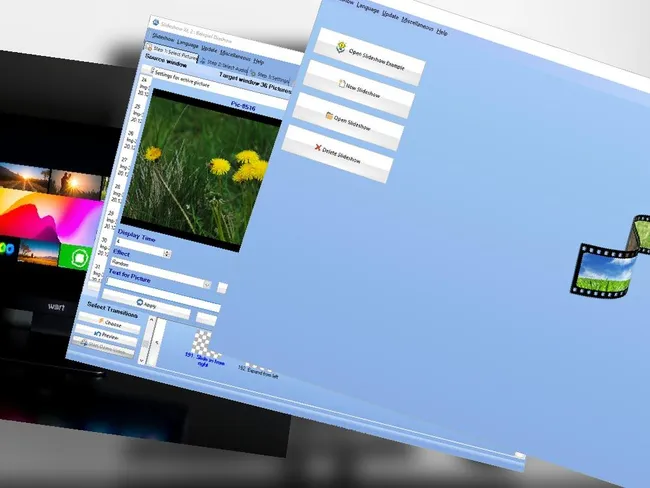Image resolution: width=650 pixels, height=488 pixels.
Task: Adjust the Display Time spinner arrows
Action: (167, 253)
